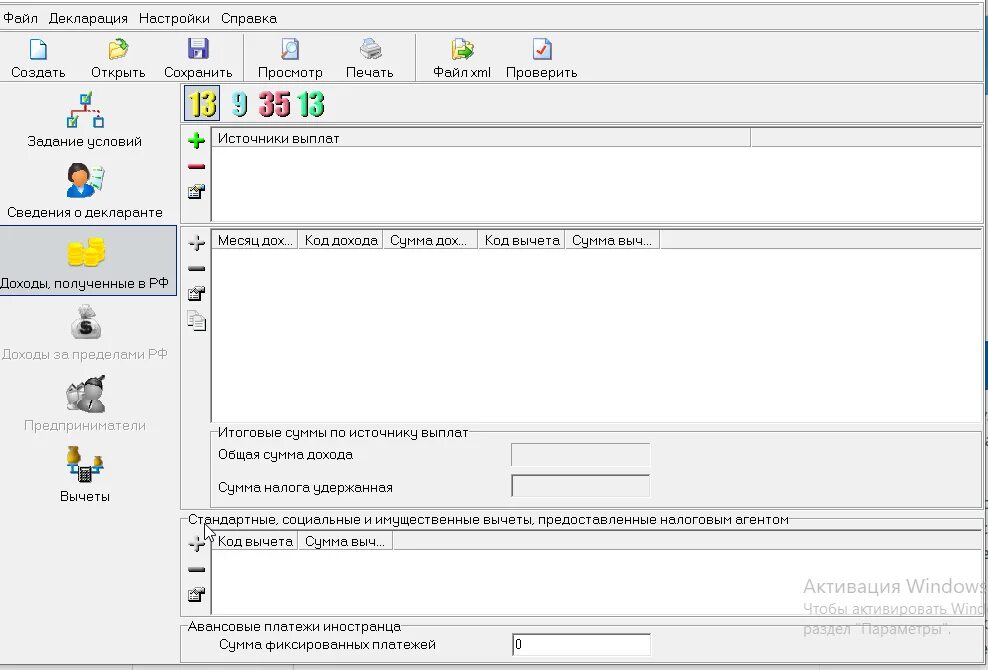Delete an income row with minus
988x670 pixels.
click(197, 269)
